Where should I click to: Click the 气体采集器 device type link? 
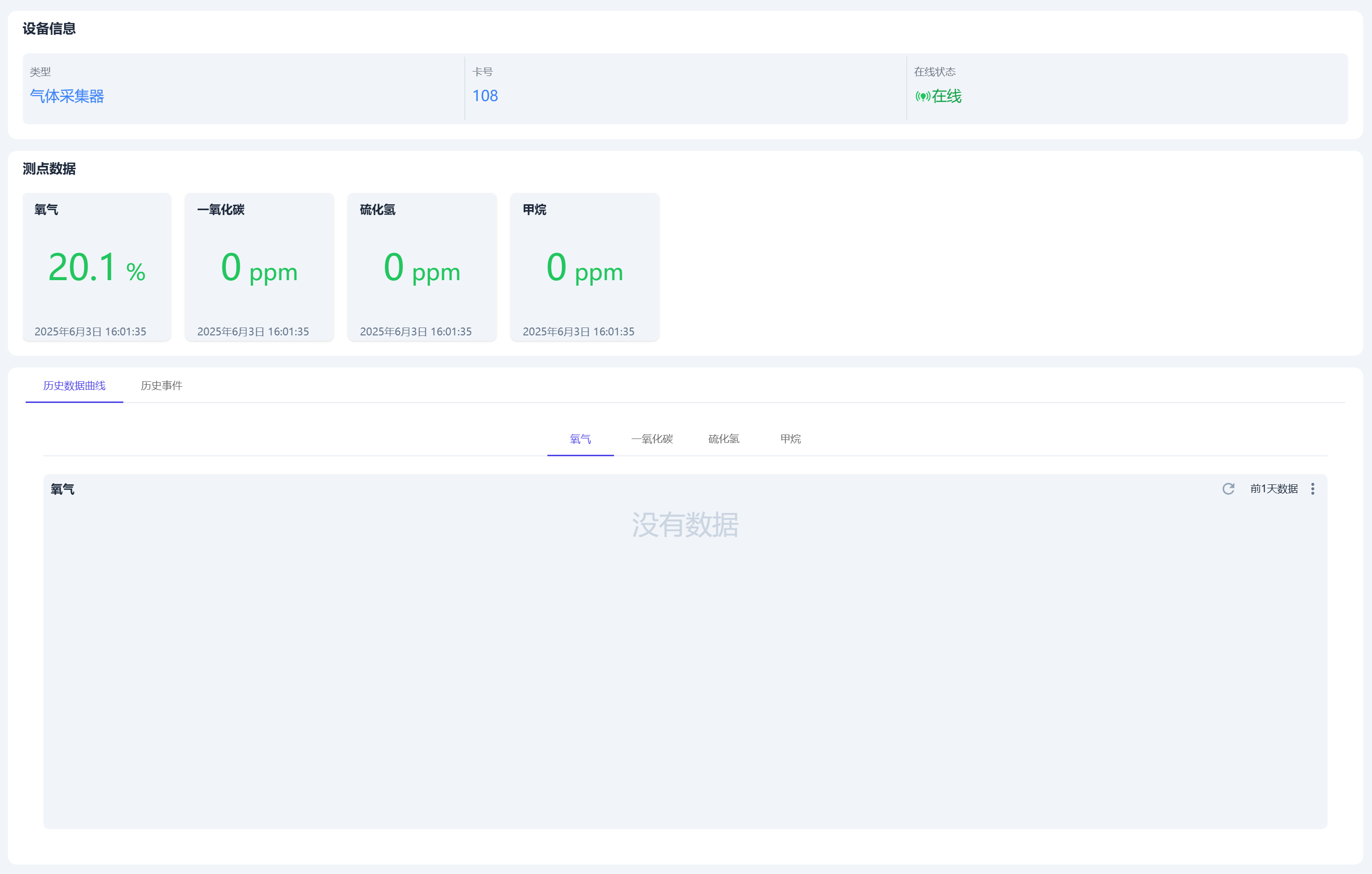click(67, 96)
